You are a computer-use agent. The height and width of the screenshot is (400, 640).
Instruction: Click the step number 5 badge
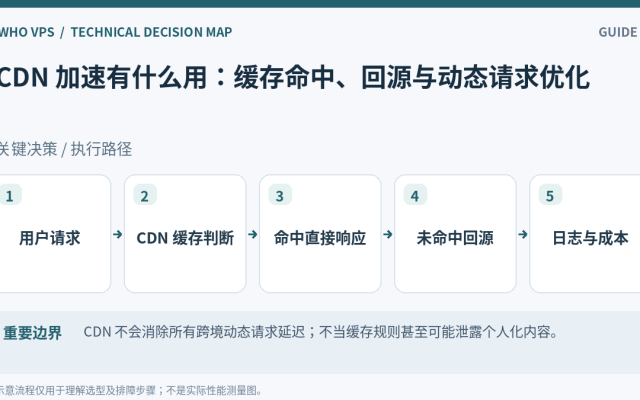pyautogui.click(x=550, y=196)
